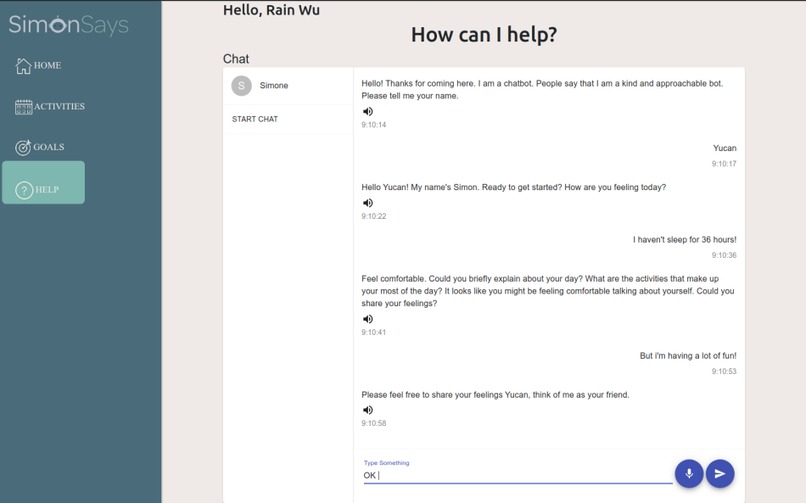Click the 'Hello, Rain Wu' greeting
Screen dimensions: 806x503
pos(271,10)
